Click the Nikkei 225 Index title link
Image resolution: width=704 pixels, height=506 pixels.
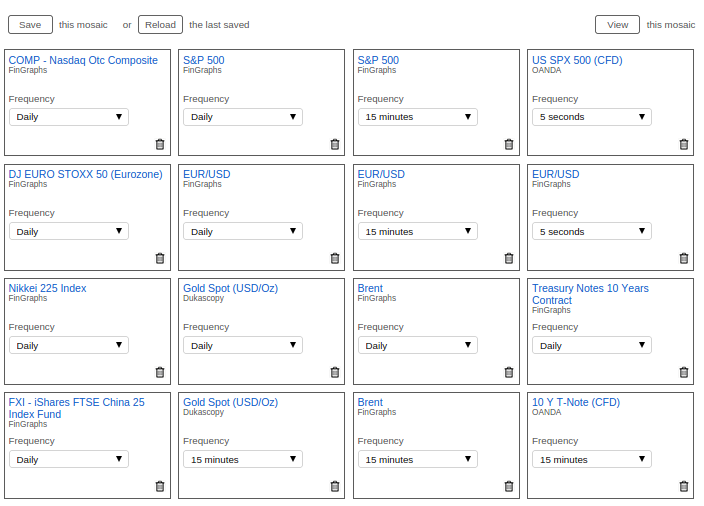pyautogui.click(x=47, y=288)
